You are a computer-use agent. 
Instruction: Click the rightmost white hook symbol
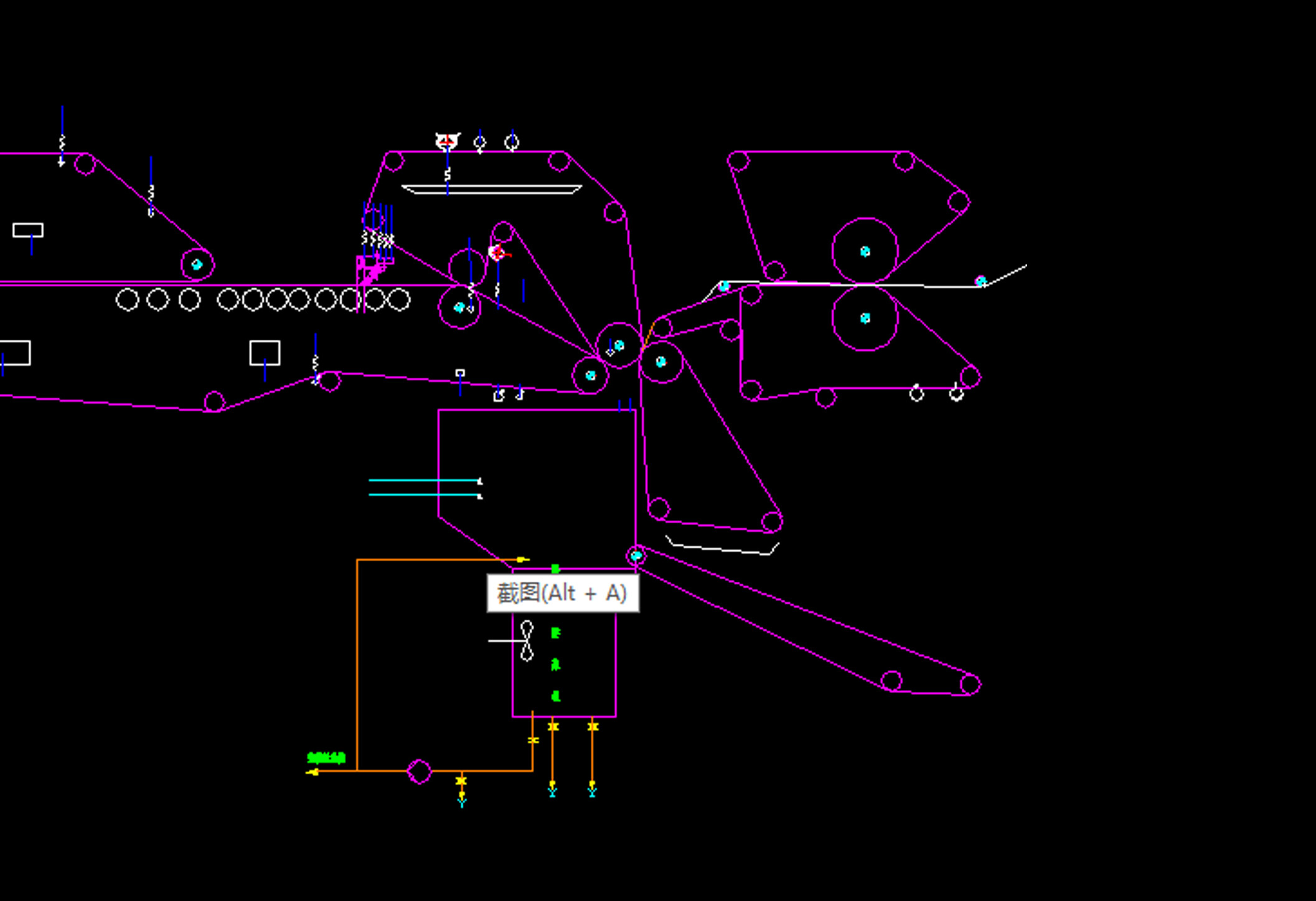coord(956,393)
